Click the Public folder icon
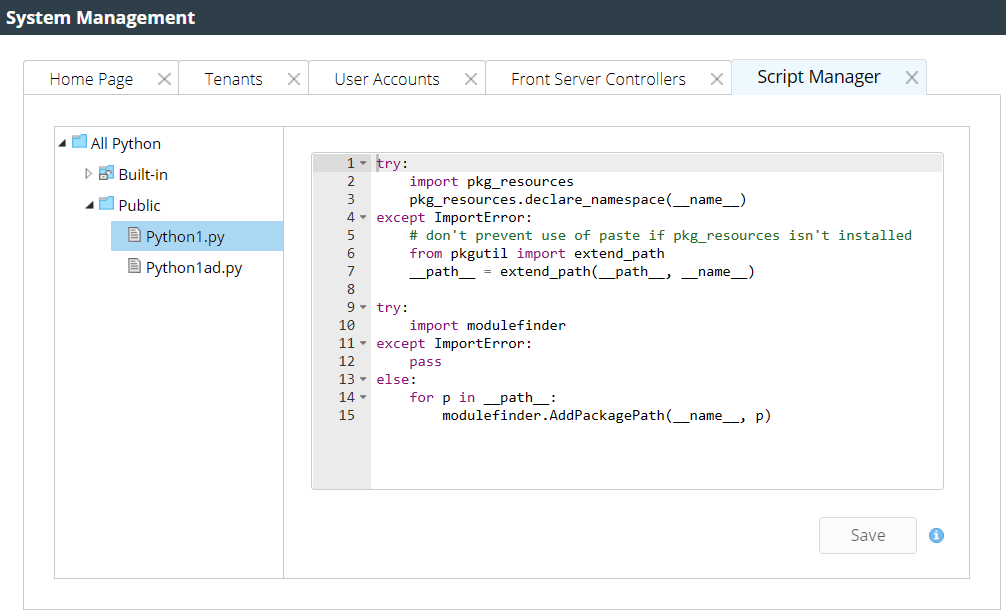 [106, 205]
